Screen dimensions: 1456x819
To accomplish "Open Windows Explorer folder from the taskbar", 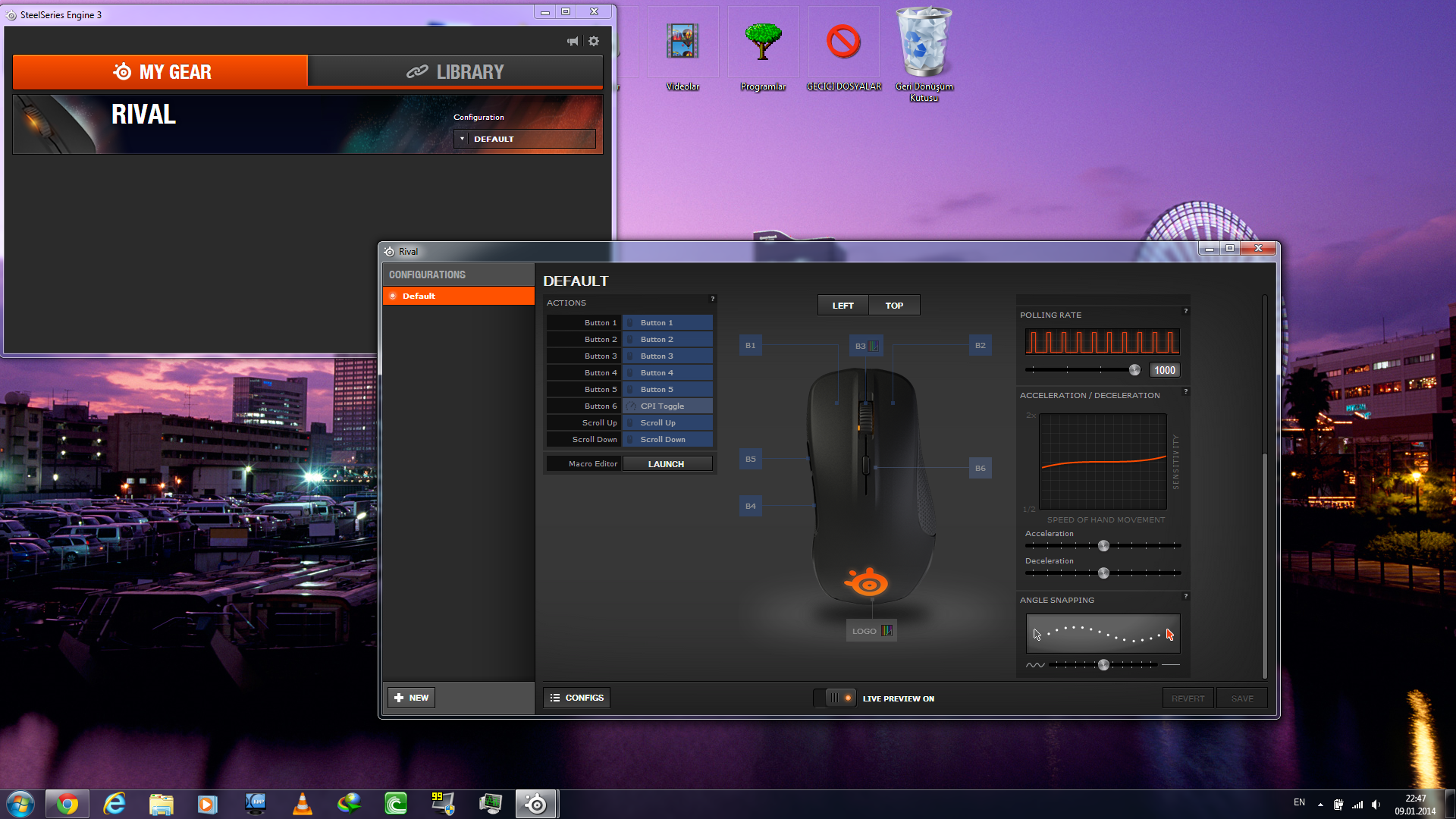I will (162, 804).
